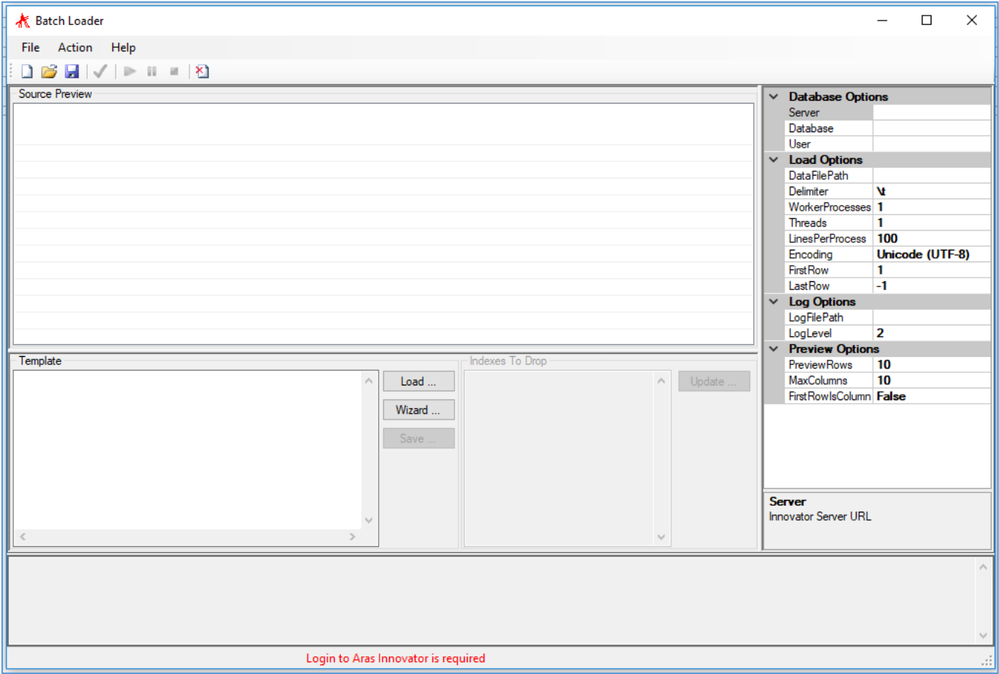
Task: Click the Save floppy disk icon
Action: 72,72
